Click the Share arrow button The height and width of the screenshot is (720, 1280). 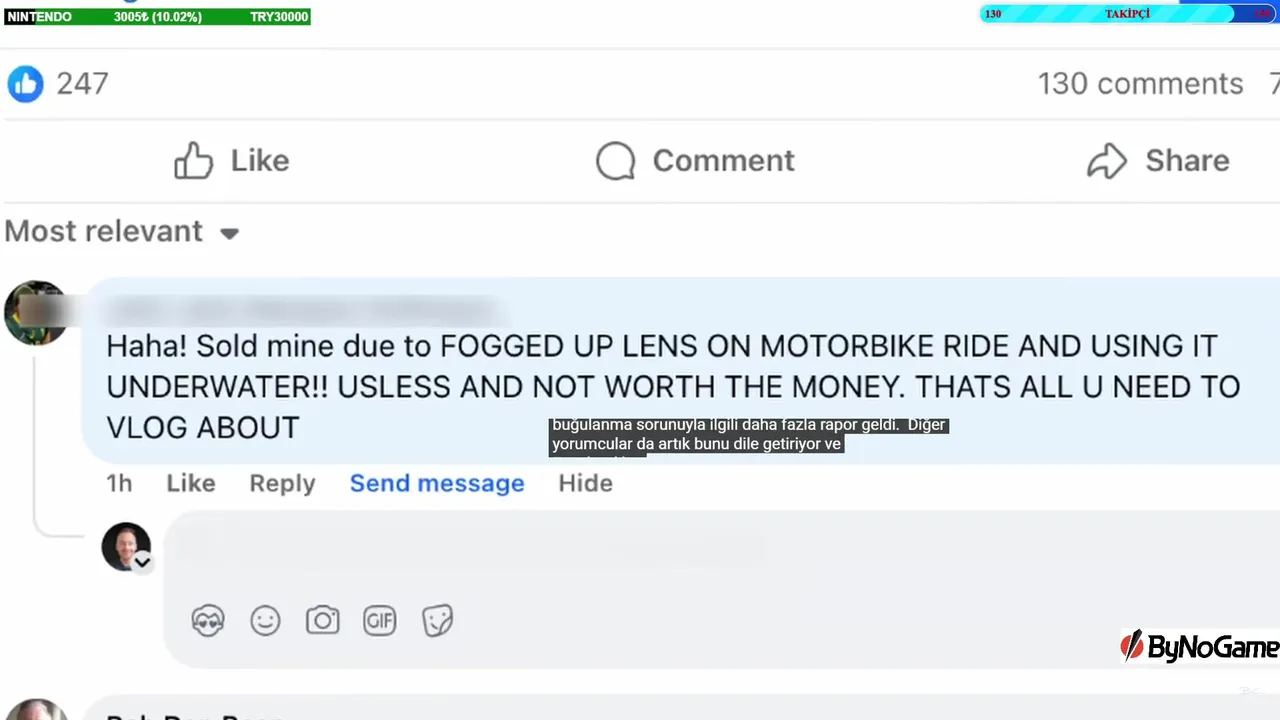tap(1158, 161)
